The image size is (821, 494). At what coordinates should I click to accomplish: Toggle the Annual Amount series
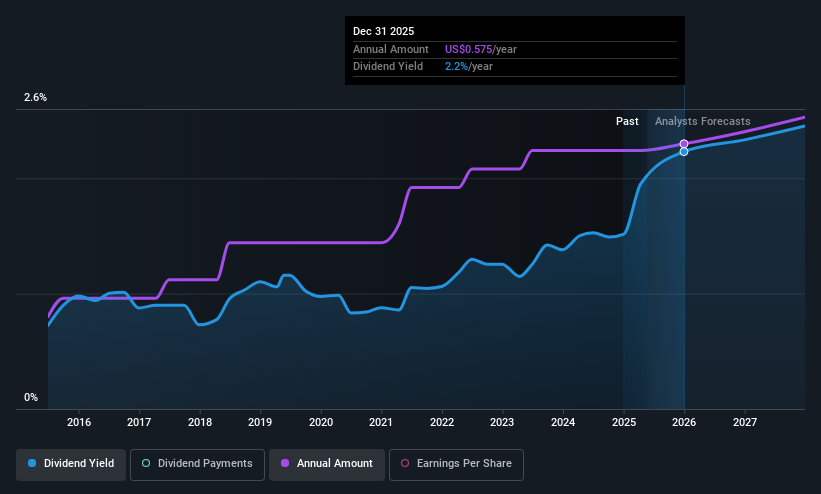point(327,464)
